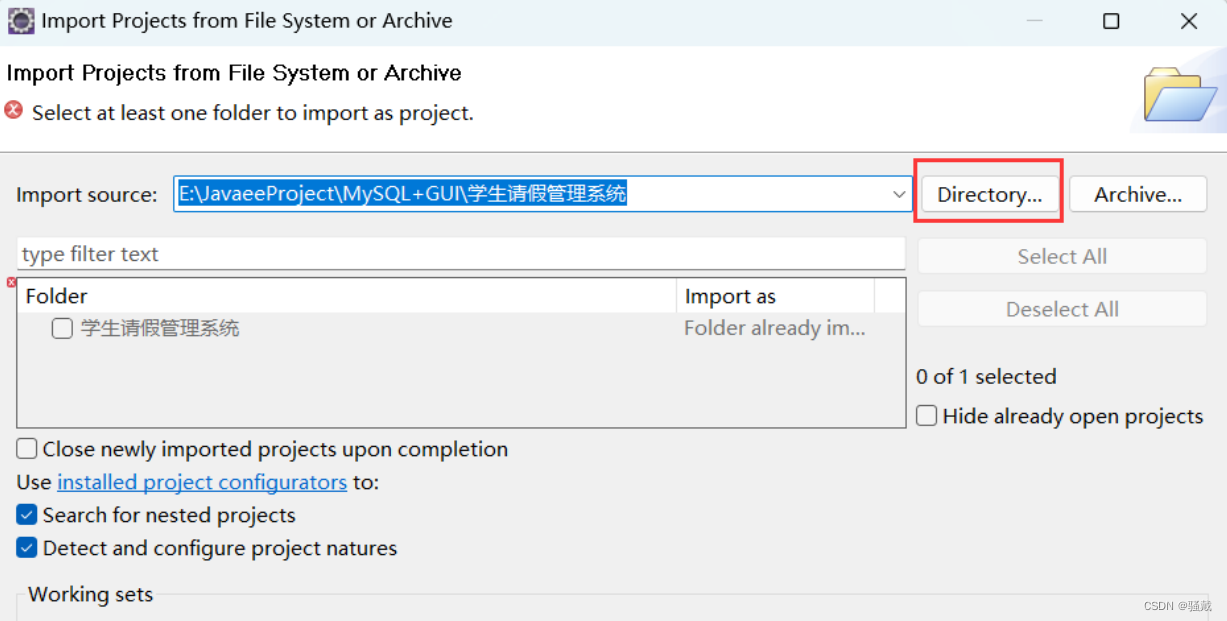Check Close newly imported projects upon completion

pyautogui.click(x=26, y=448)
